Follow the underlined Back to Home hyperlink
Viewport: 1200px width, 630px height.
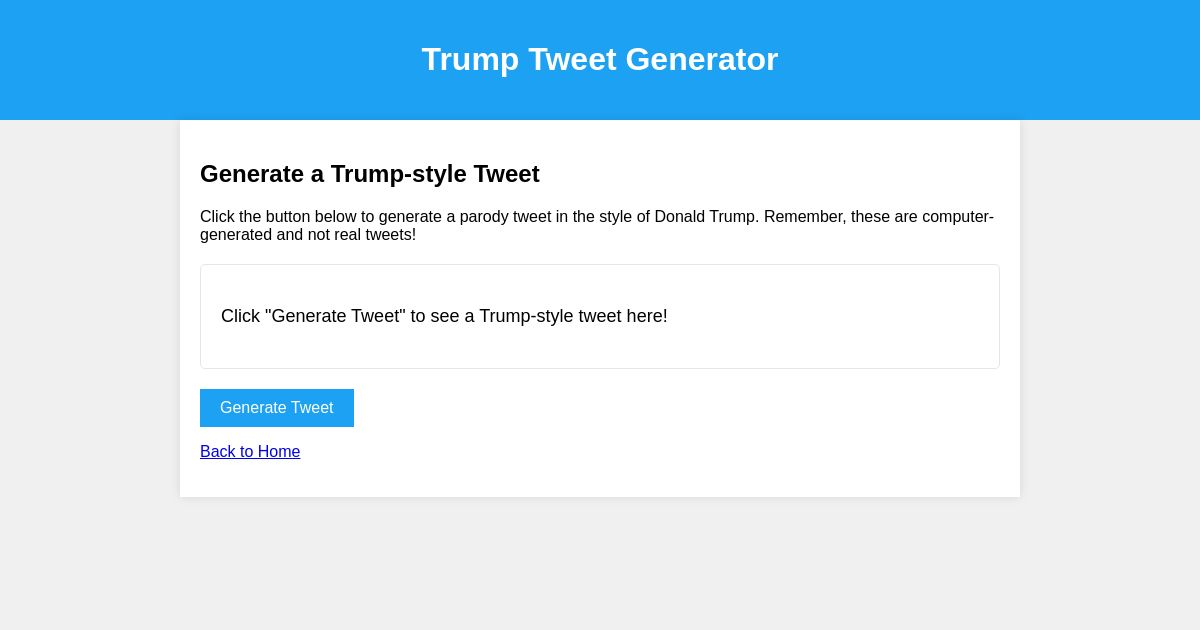click(250, 452)
